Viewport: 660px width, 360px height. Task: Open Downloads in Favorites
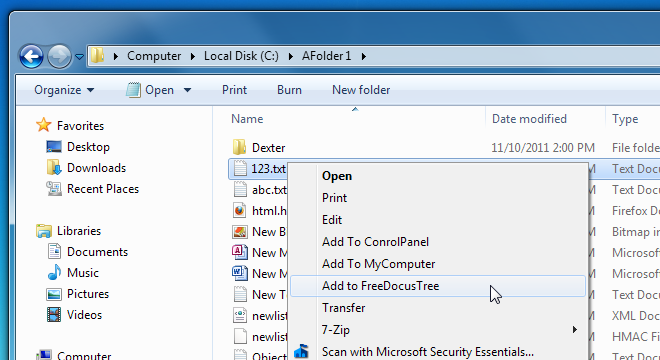[96, 168]
